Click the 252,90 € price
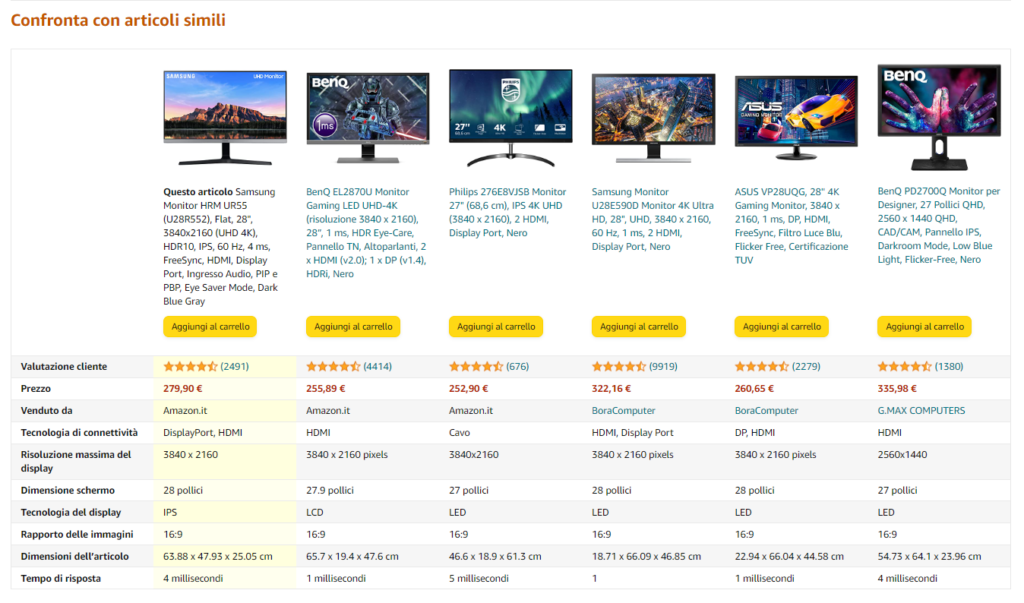The image size is (1024, 603). click(468, 389)
